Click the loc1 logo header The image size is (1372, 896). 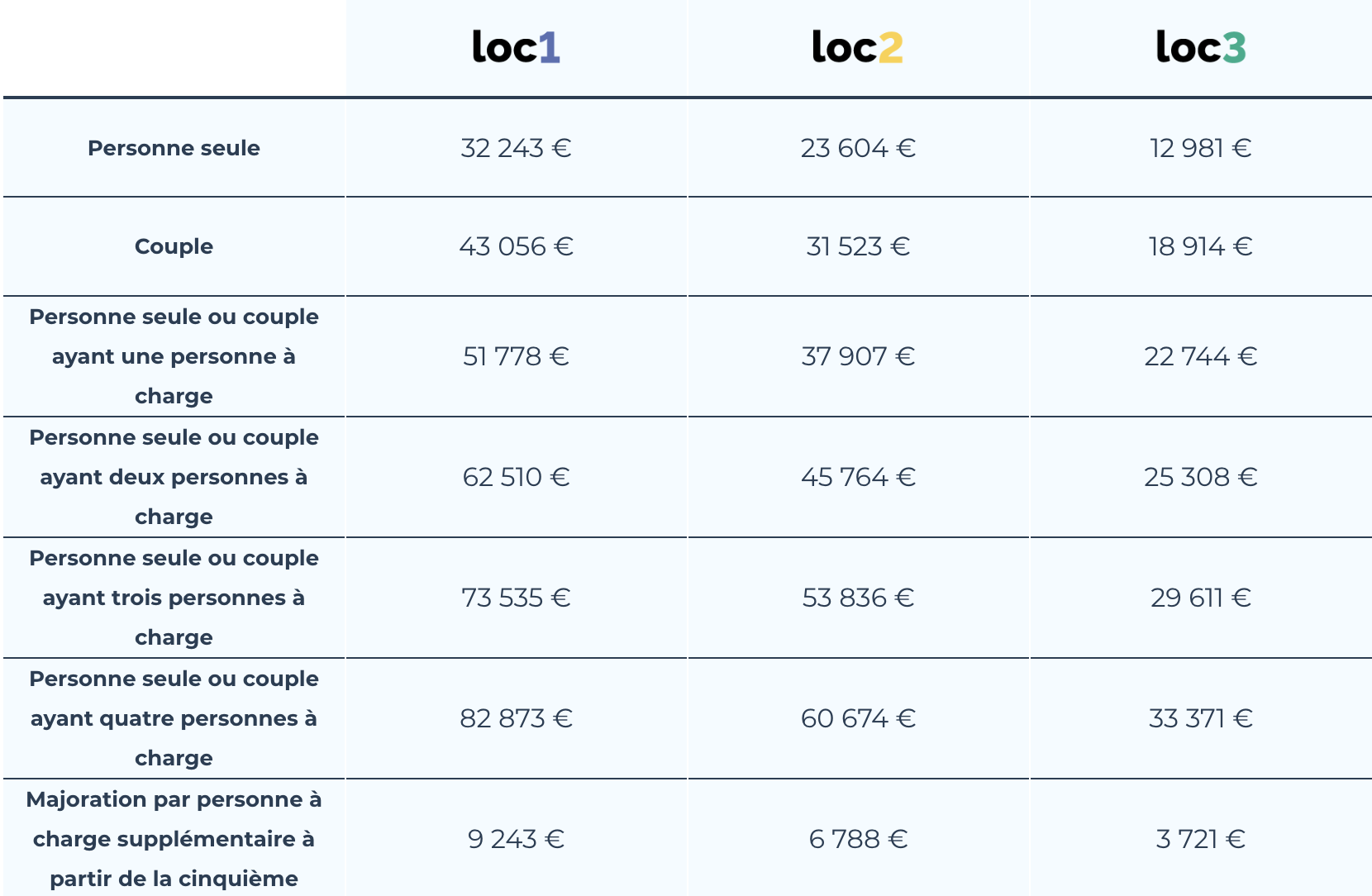tap(516, 47)
